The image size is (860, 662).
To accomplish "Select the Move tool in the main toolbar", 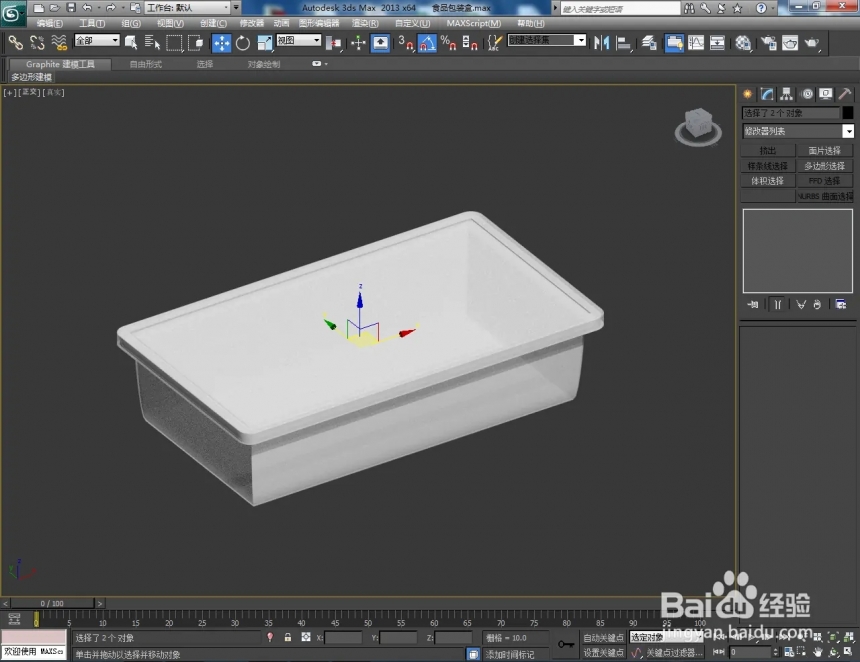I will [222, 43].
